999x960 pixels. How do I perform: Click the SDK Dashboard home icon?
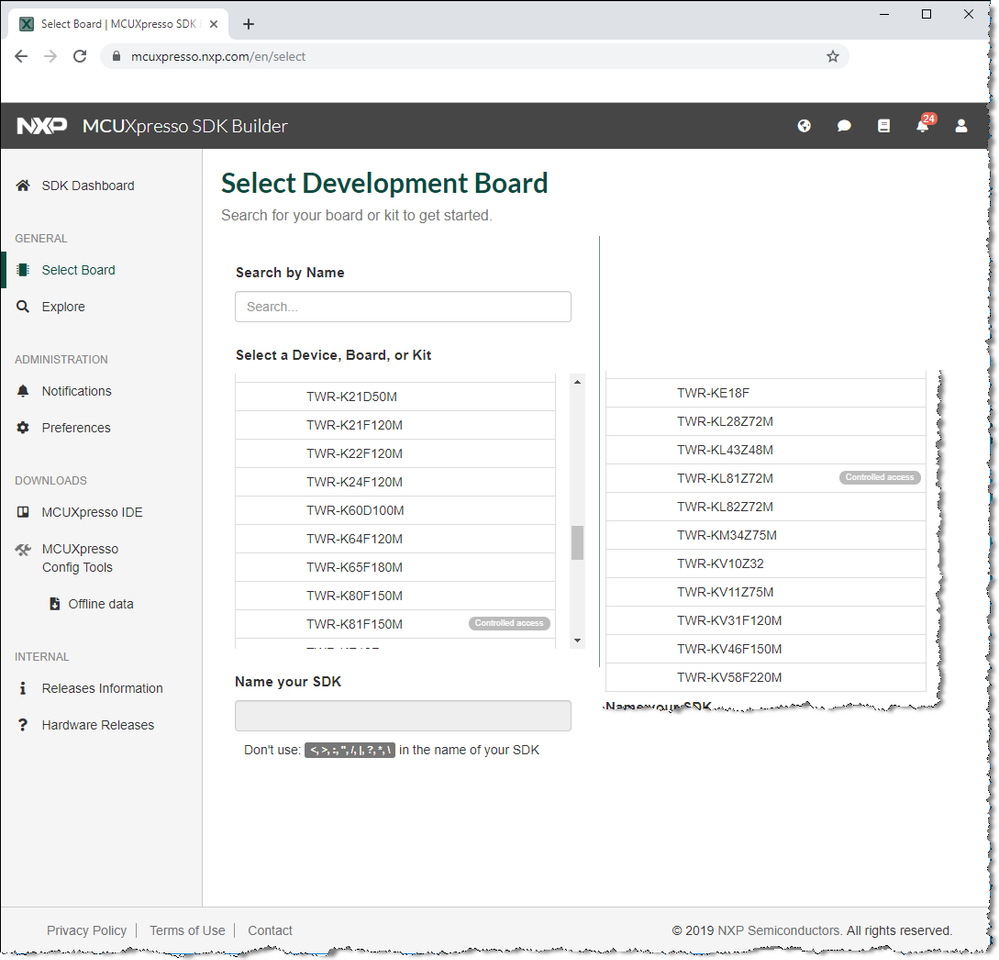pyautogui.click(x=23, y=185)
